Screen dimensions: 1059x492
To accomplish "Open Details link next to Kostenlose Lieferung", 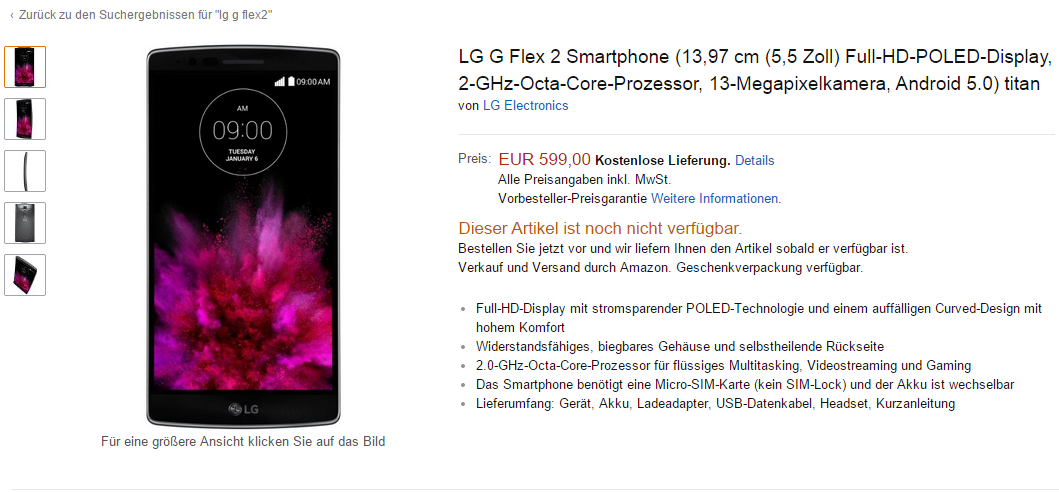I will tap(754, 160).
